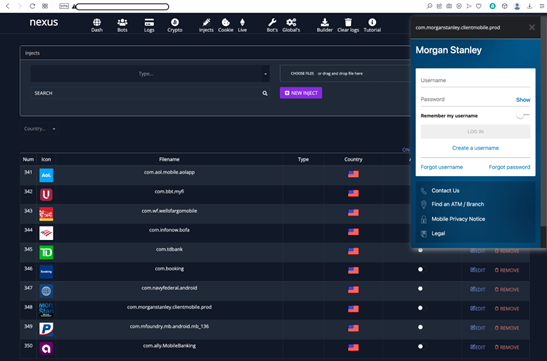Click the magnifier icon in SEARCH field
This screenshot has width=547, height=361.
pyautogui.click(x=265, y=93)
